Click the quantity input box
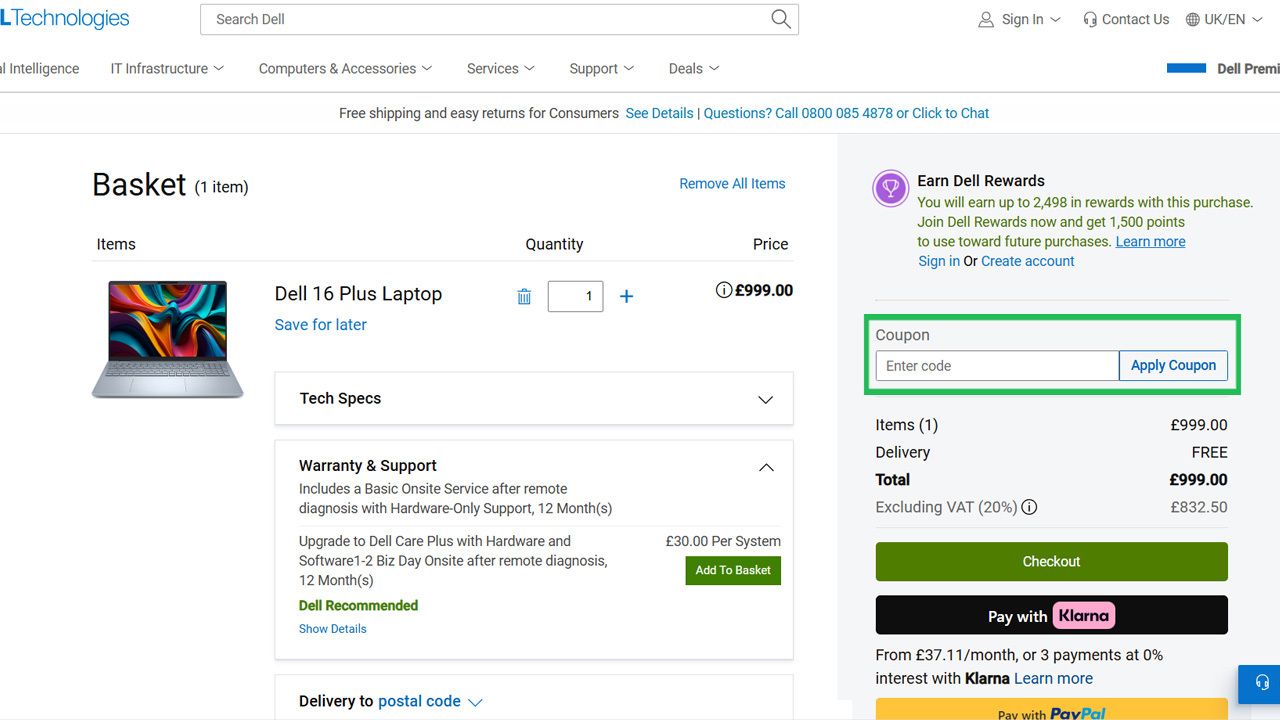This screenshot has height=720, width=1280. [x=575, y=296]
